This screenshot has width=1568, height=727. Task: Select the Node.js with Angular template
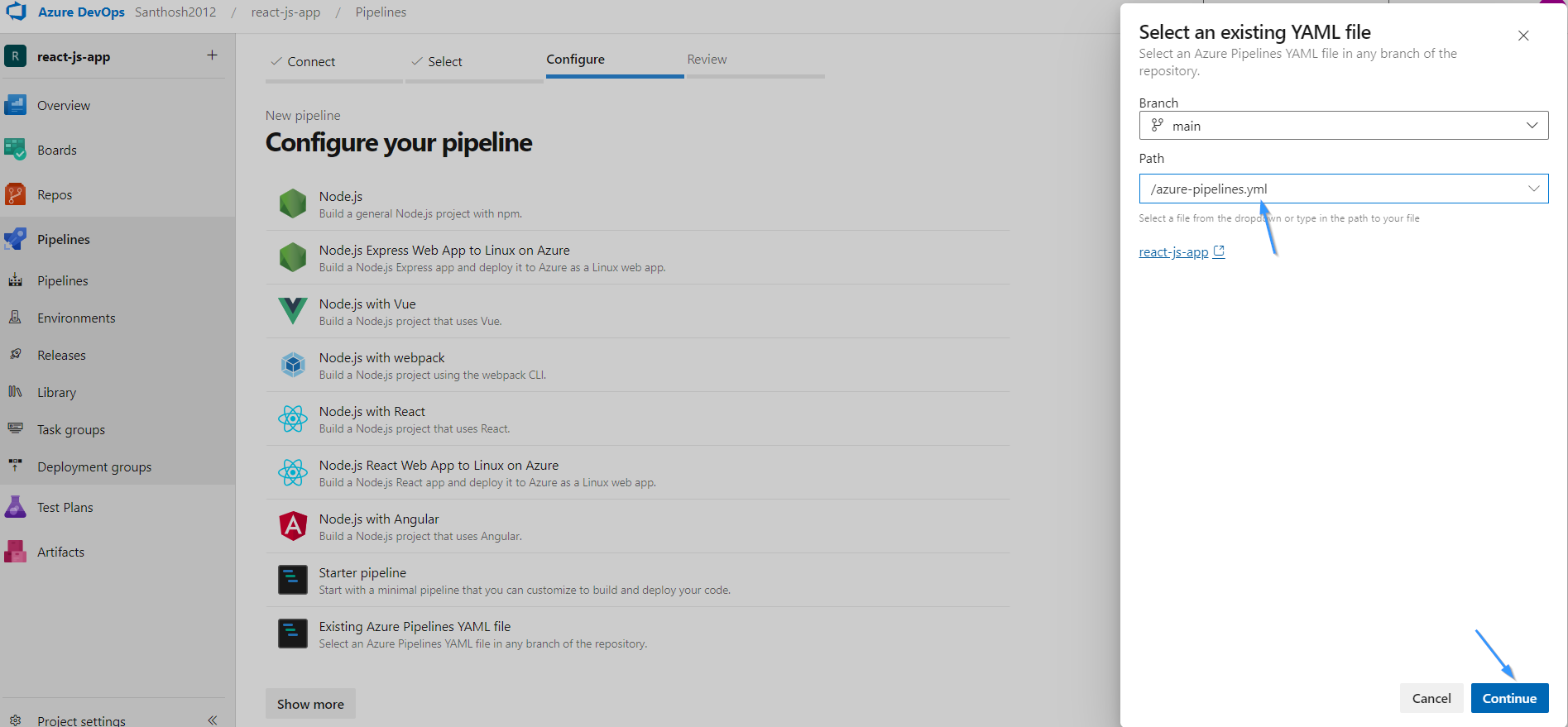coord(637,526)
